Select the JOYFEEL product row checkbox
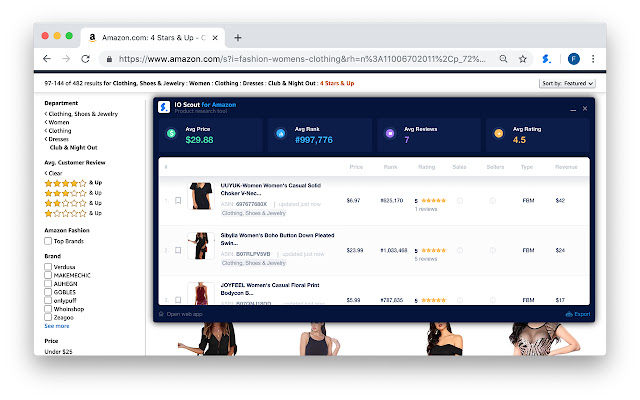 click(178, 300)
